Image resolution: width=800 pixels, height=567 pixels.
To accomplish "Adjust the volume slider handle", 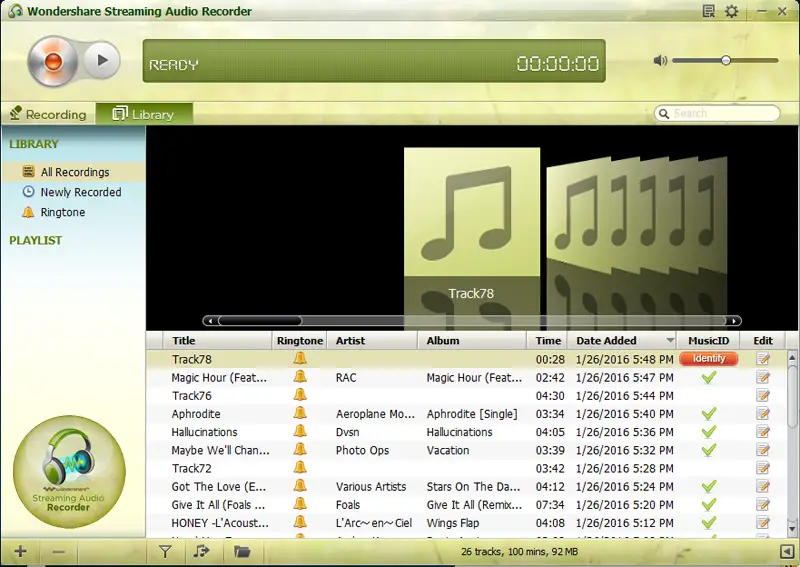I will coord(726,60).
